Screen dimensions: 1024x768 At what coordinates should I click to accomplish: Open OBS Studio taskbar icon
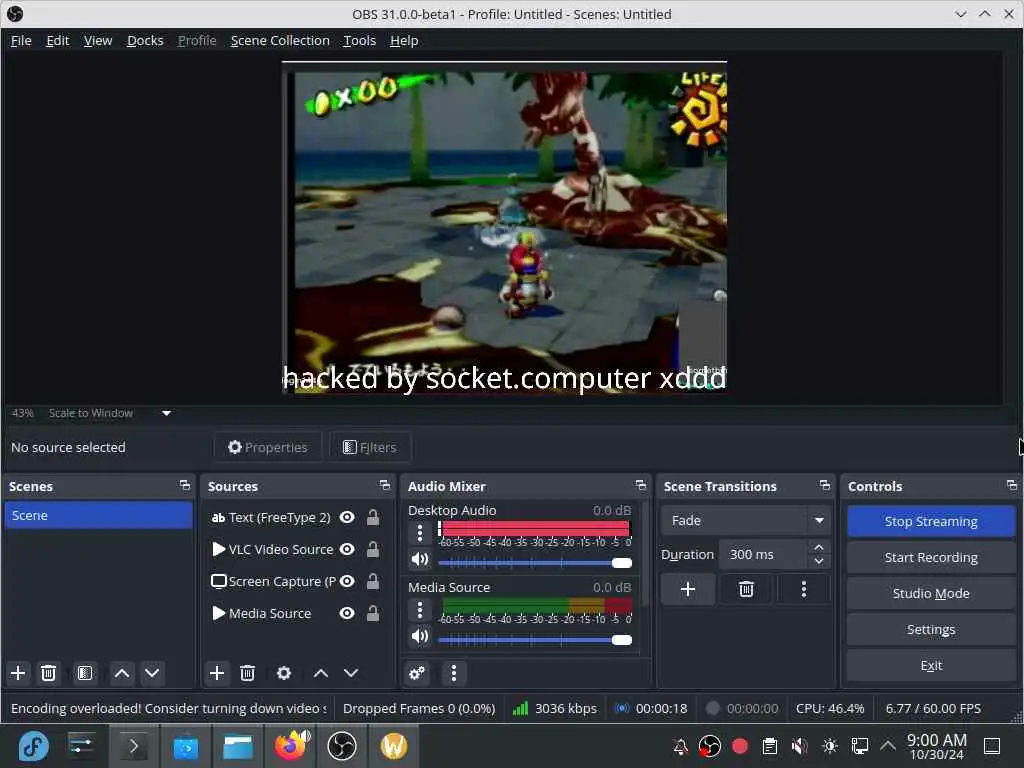(342, 745)
